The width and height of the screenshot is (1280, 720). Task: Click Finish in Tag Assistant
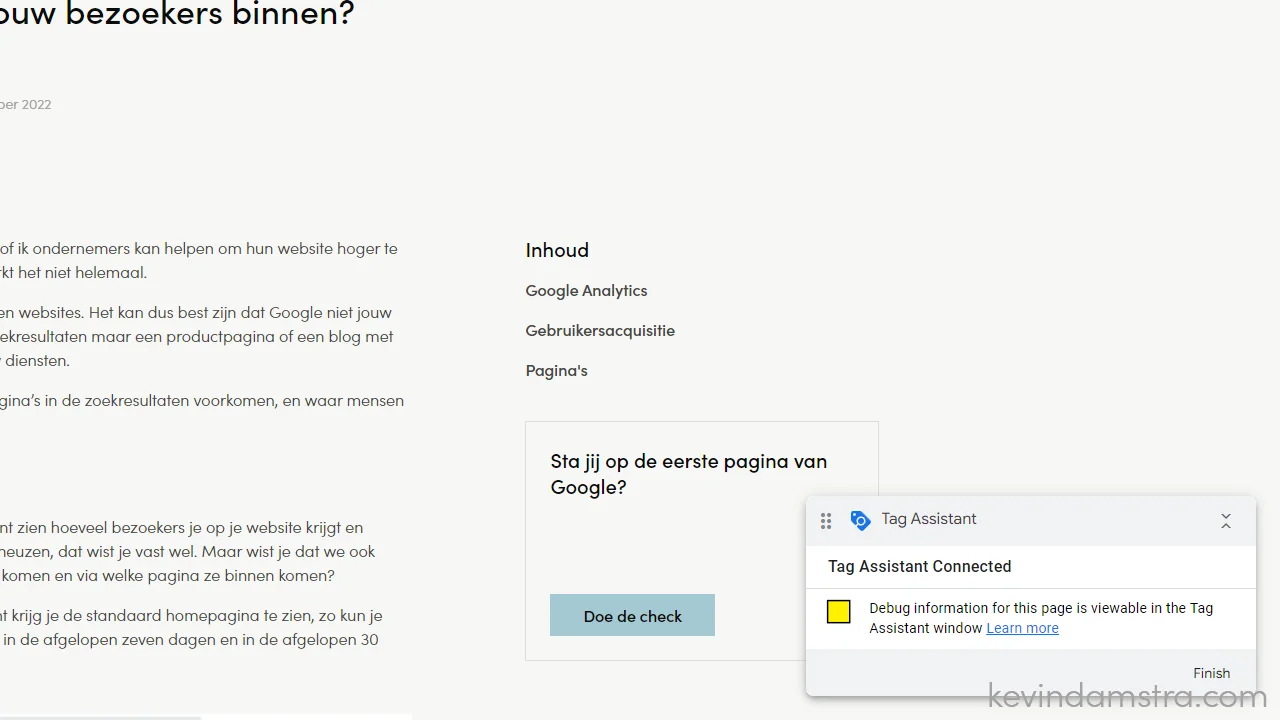pos(1211,673)
